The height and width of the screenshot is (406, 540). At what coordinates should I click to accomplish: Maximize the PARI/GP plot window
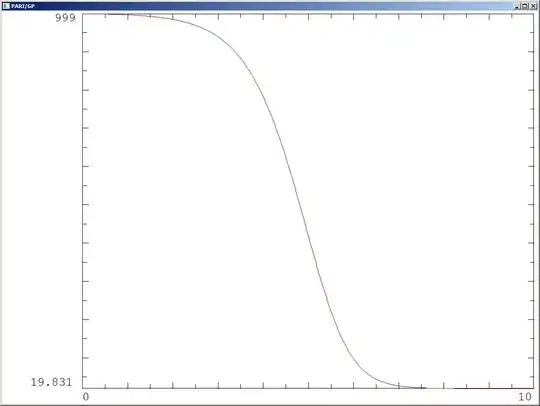point(525,6)
